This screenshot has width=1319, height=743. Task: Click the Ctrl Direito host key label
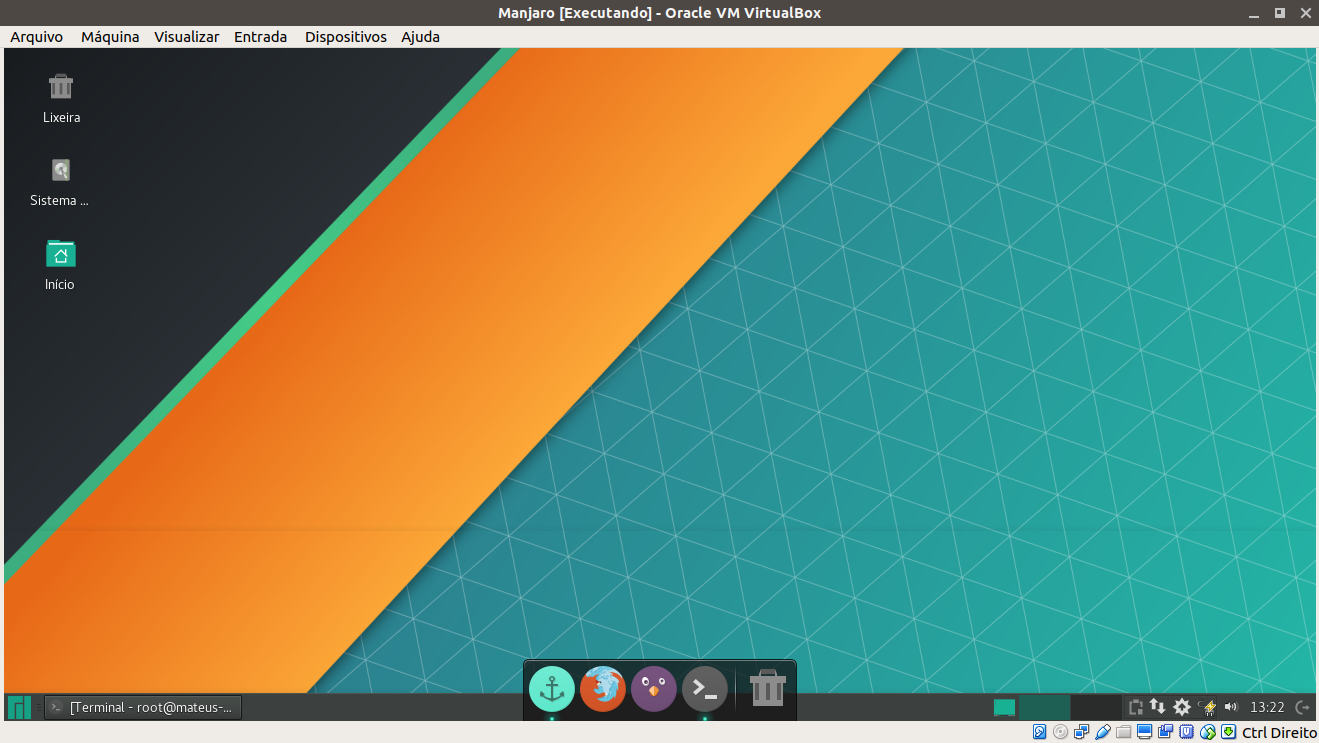tap(1279, 733)
